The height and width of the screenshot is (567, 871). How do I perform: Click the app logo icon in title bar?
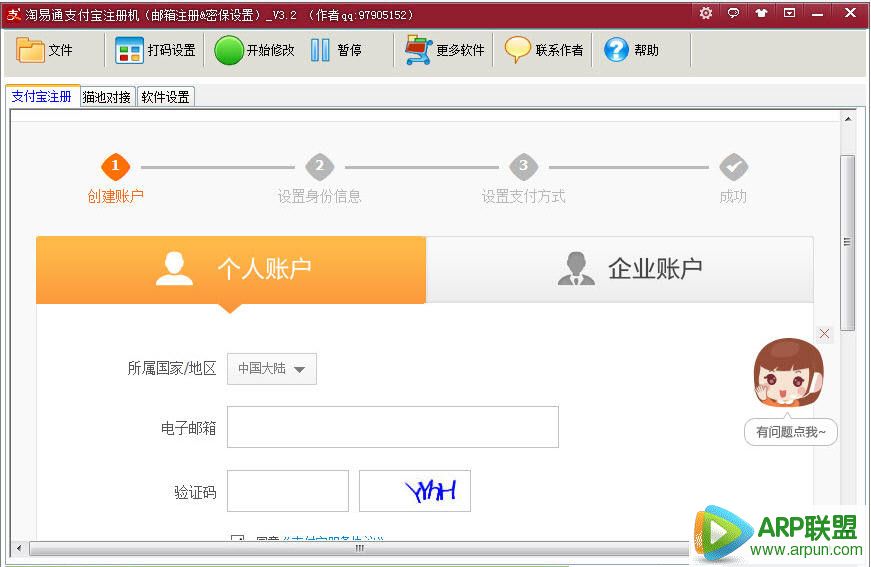[13, 14]
